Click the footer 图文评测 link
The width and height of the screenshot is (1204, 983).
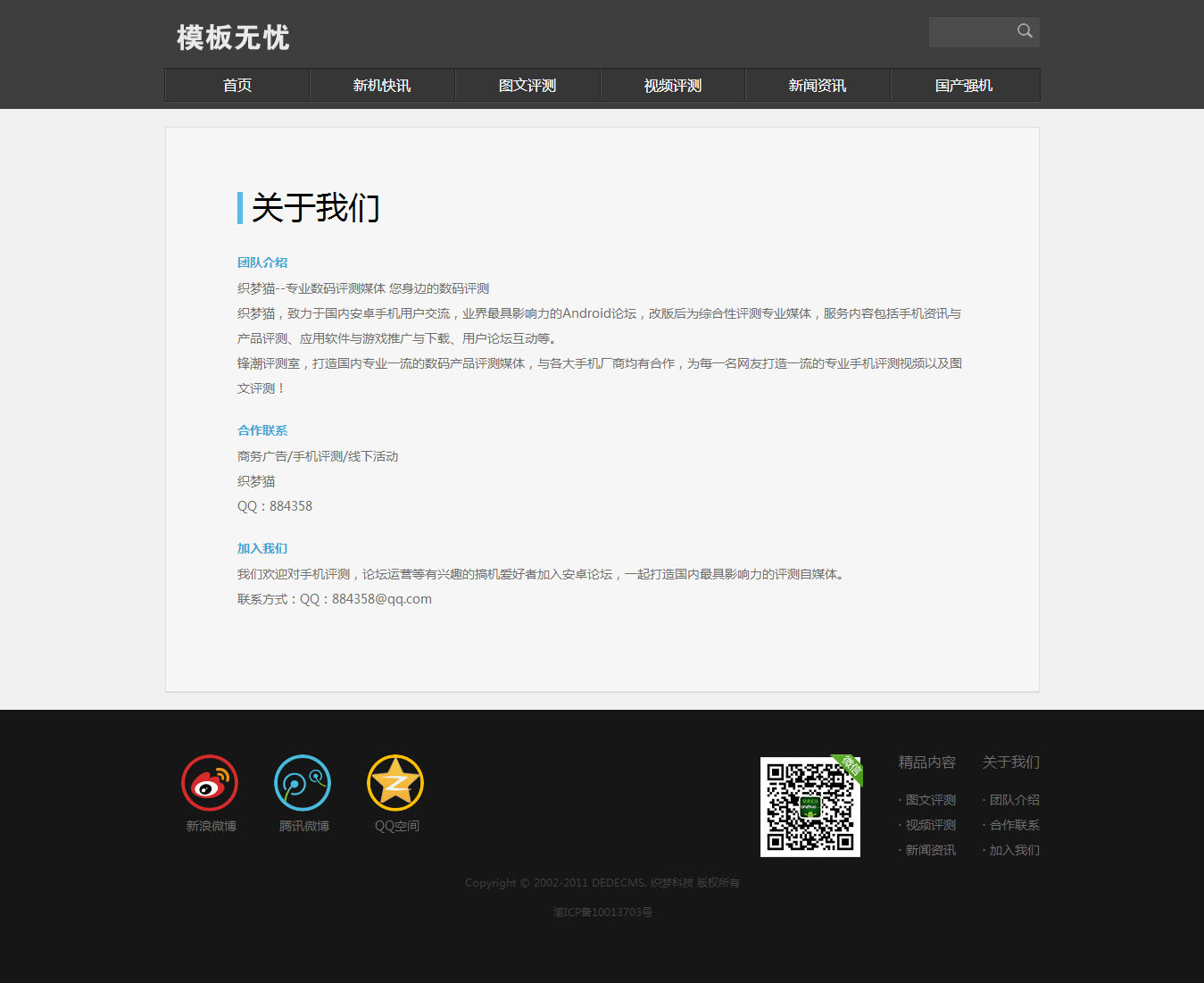[x=930, y=800]
